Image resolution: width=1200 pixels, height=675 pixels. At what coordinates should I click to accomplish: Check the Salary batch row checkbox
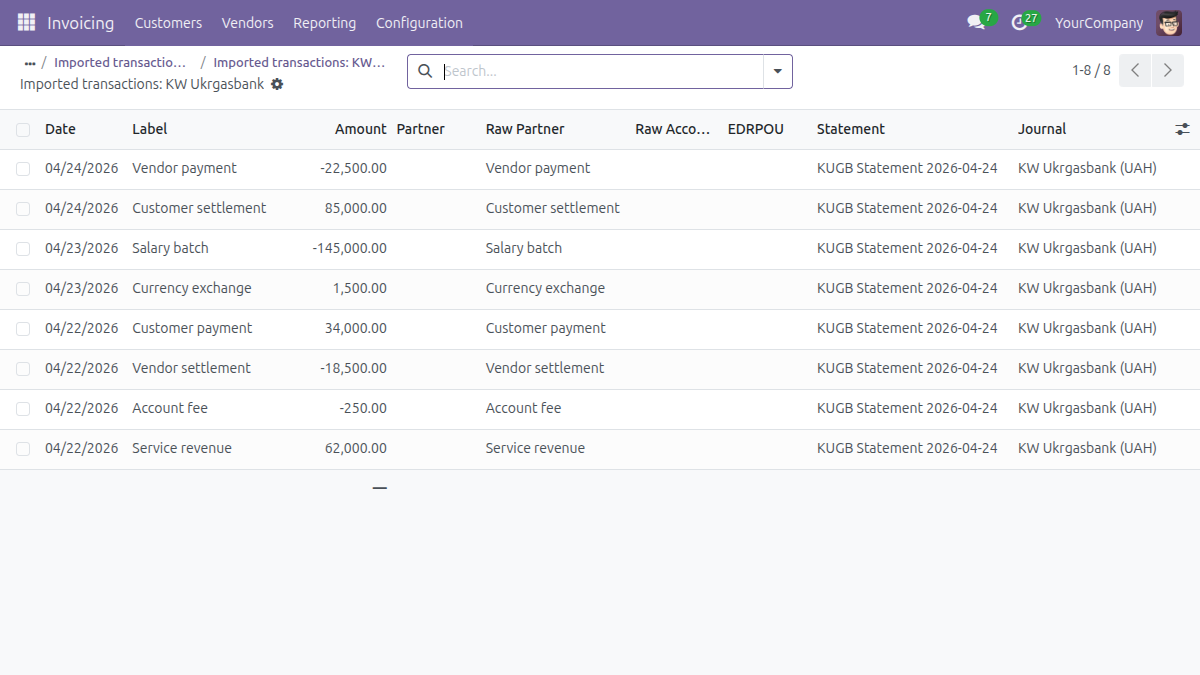23,249
